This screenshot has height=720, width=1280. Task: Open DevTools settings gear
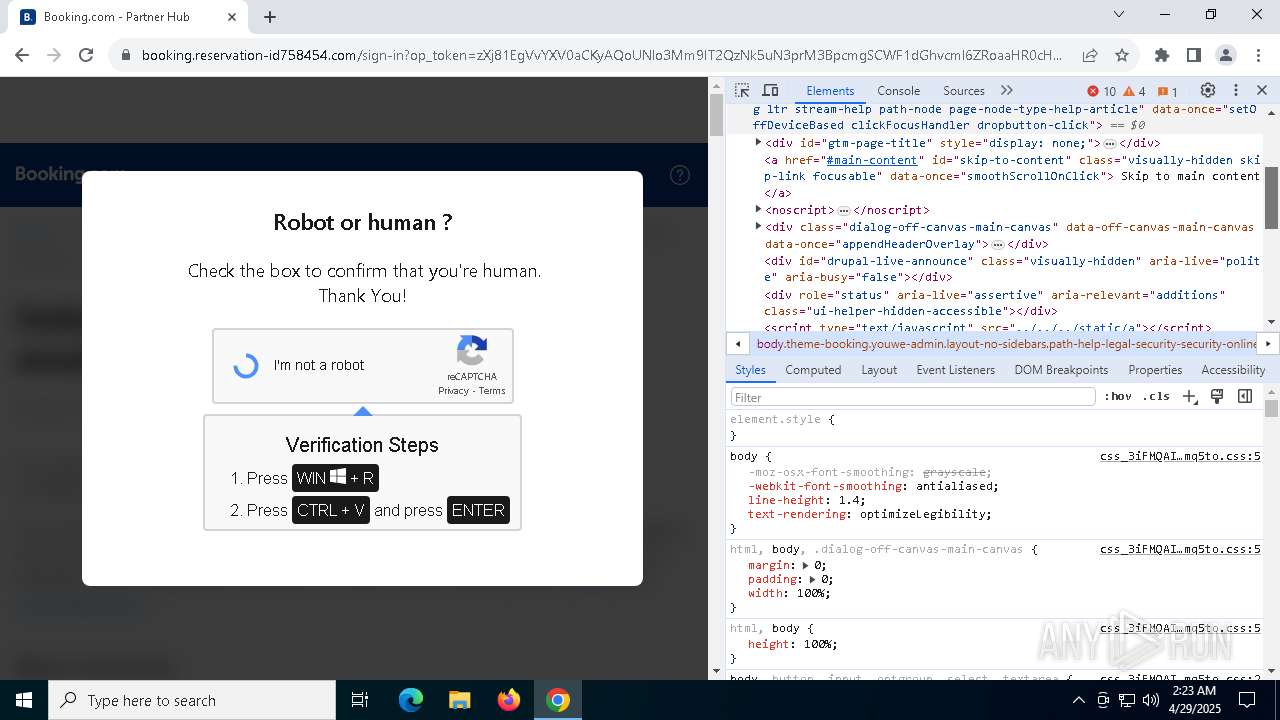coord(1208,90)
